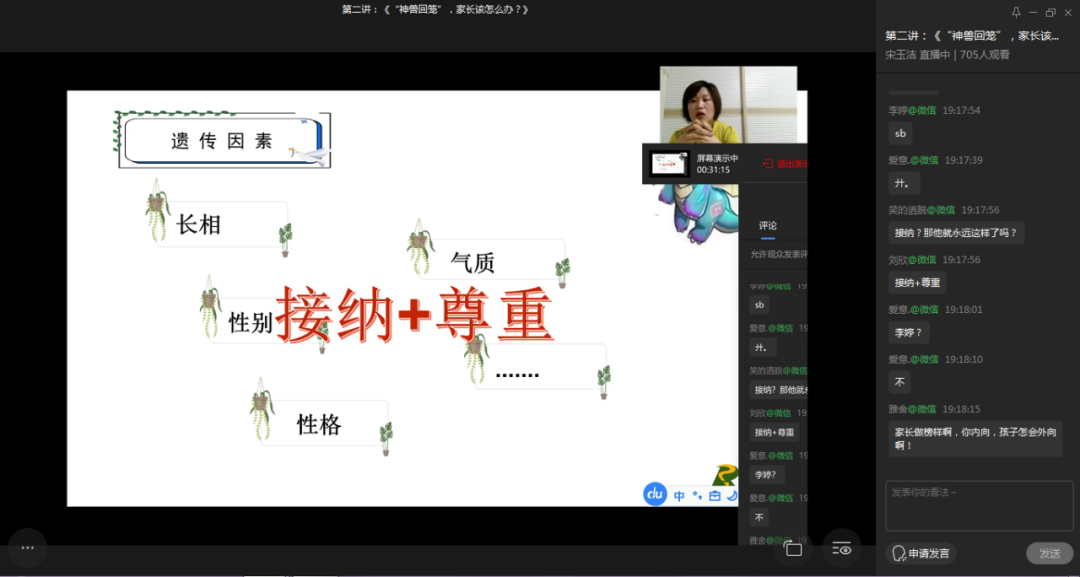Click the fullscreen window icon at bottom
The image size is (1080, 577).
click(x=793, y=548)
